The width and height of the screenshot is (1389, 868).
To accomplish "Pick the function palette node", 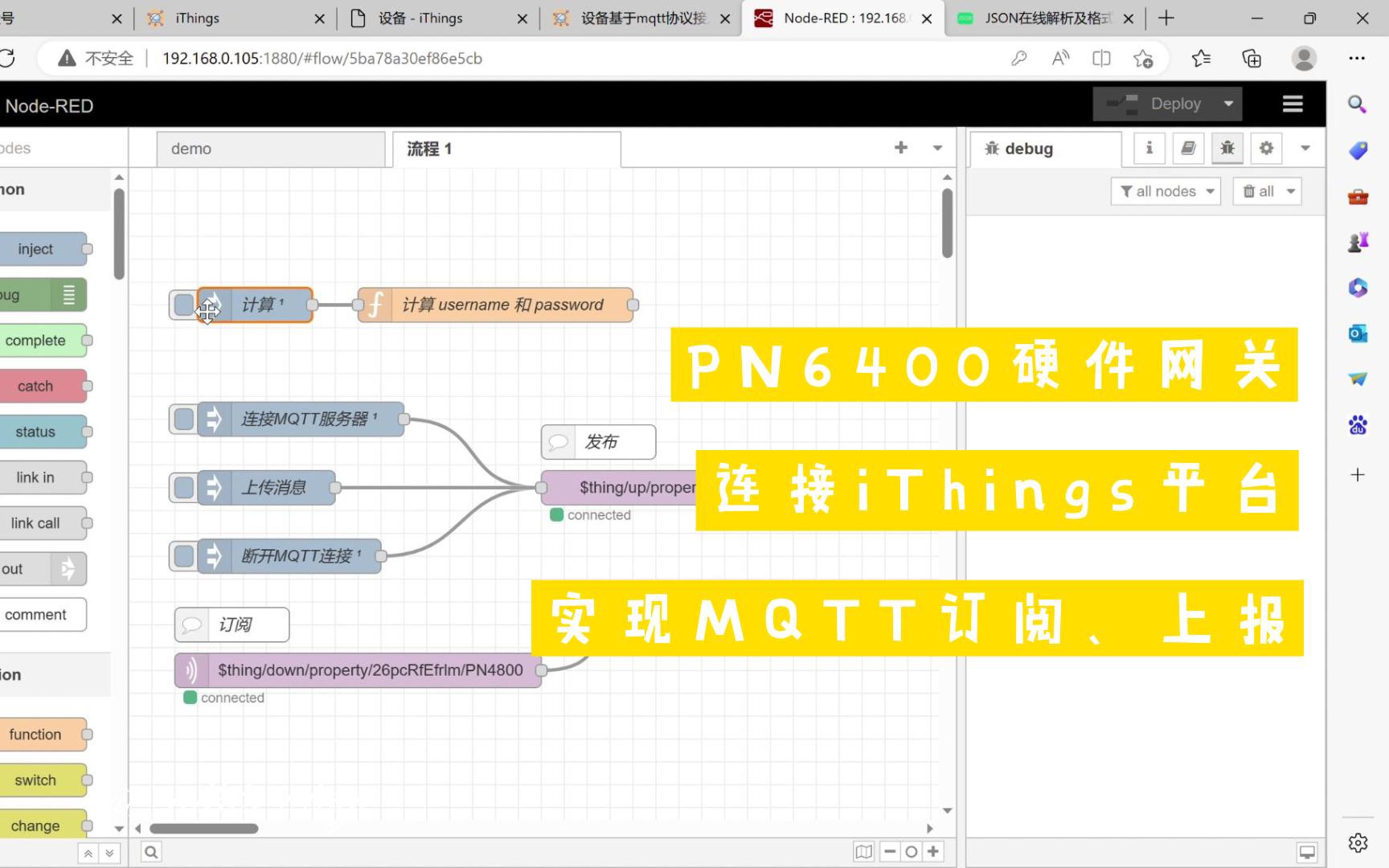I will [x=43, y=735].
